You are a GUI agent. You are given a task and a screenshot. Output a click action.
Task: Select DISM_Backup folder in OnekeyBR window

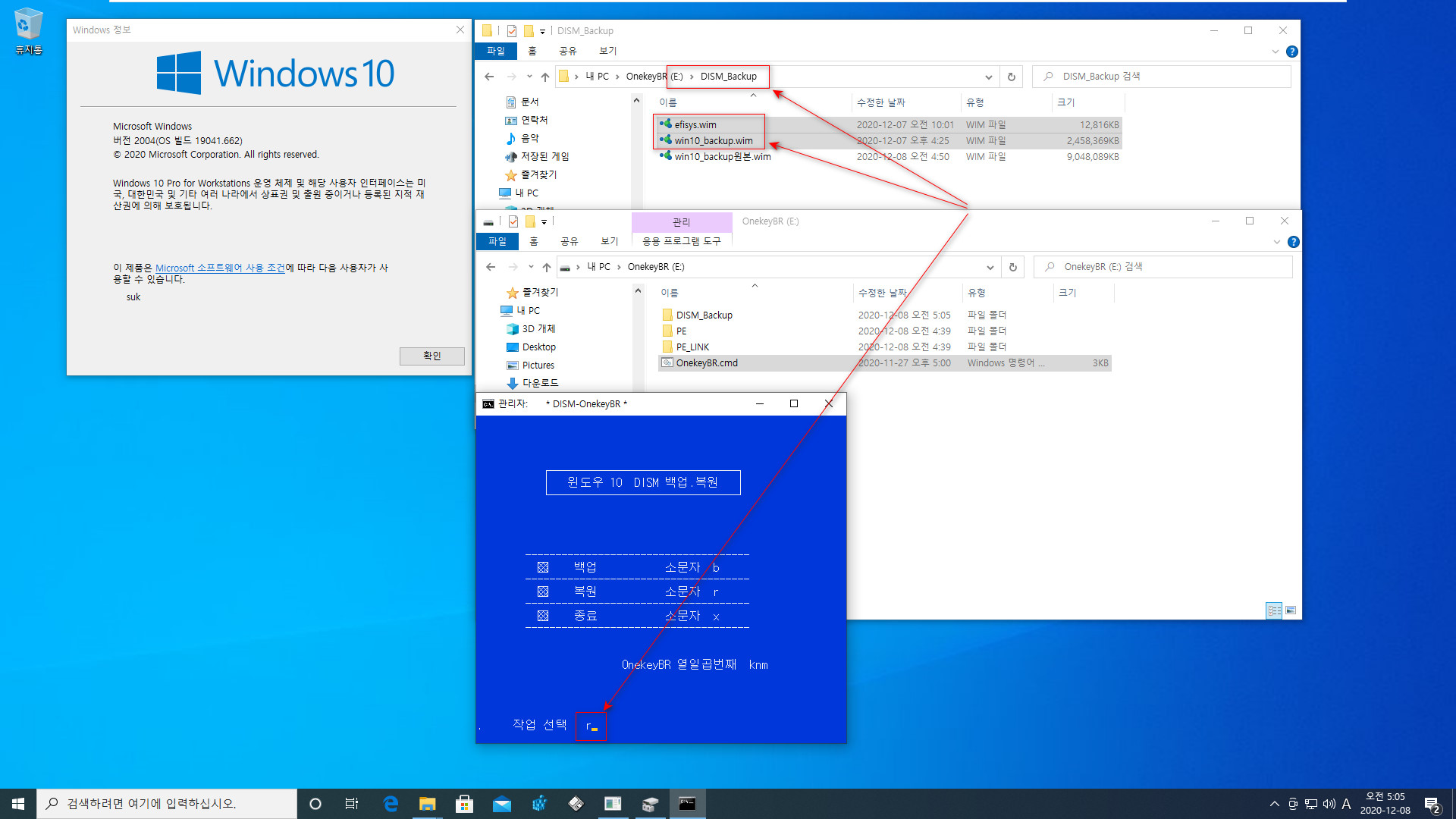coord(704,315)
